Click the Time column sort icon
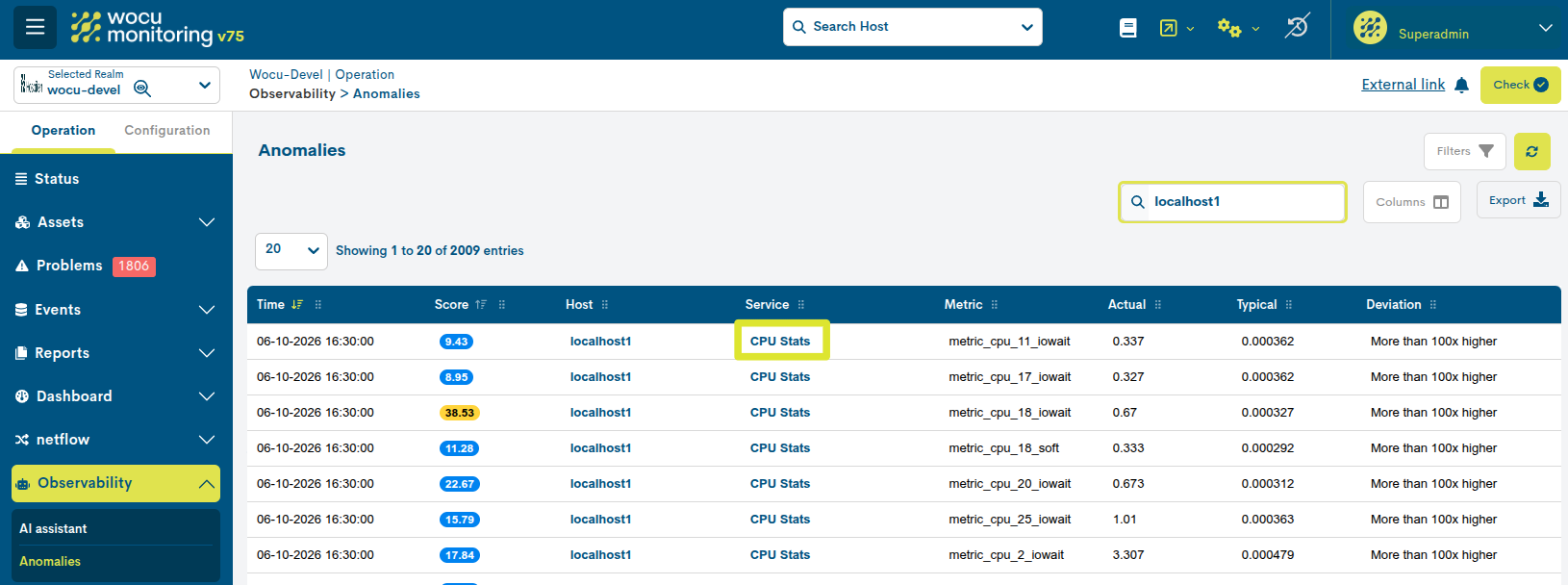The width and height of the screenshot is (1568, 585). pos(297,304)
